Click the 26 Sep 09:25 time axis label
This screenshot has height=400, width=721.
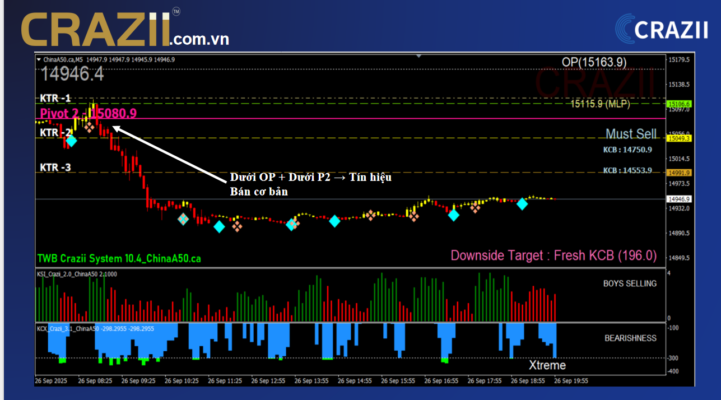pyautogui.click(x=138, y=381)
